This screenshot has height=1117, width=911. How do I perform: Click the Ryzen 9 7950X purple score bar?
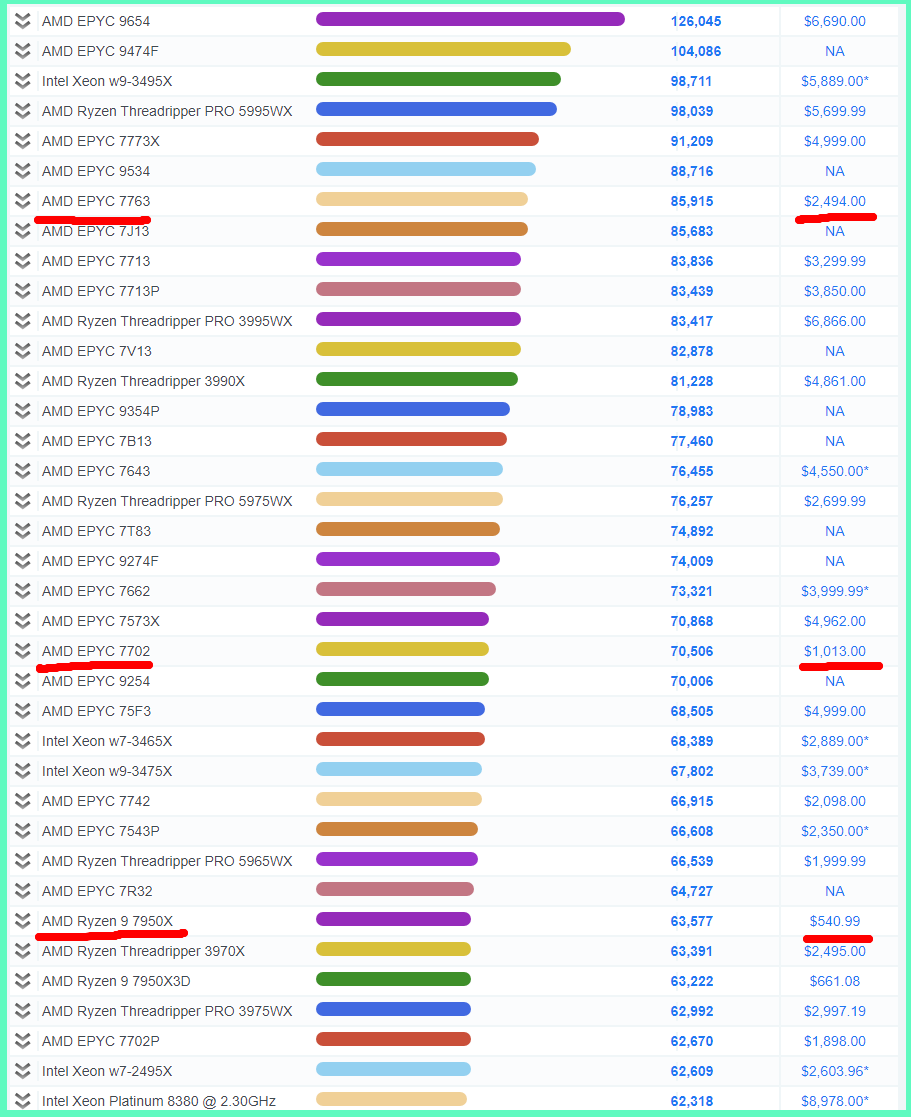[x=393, y=919]
